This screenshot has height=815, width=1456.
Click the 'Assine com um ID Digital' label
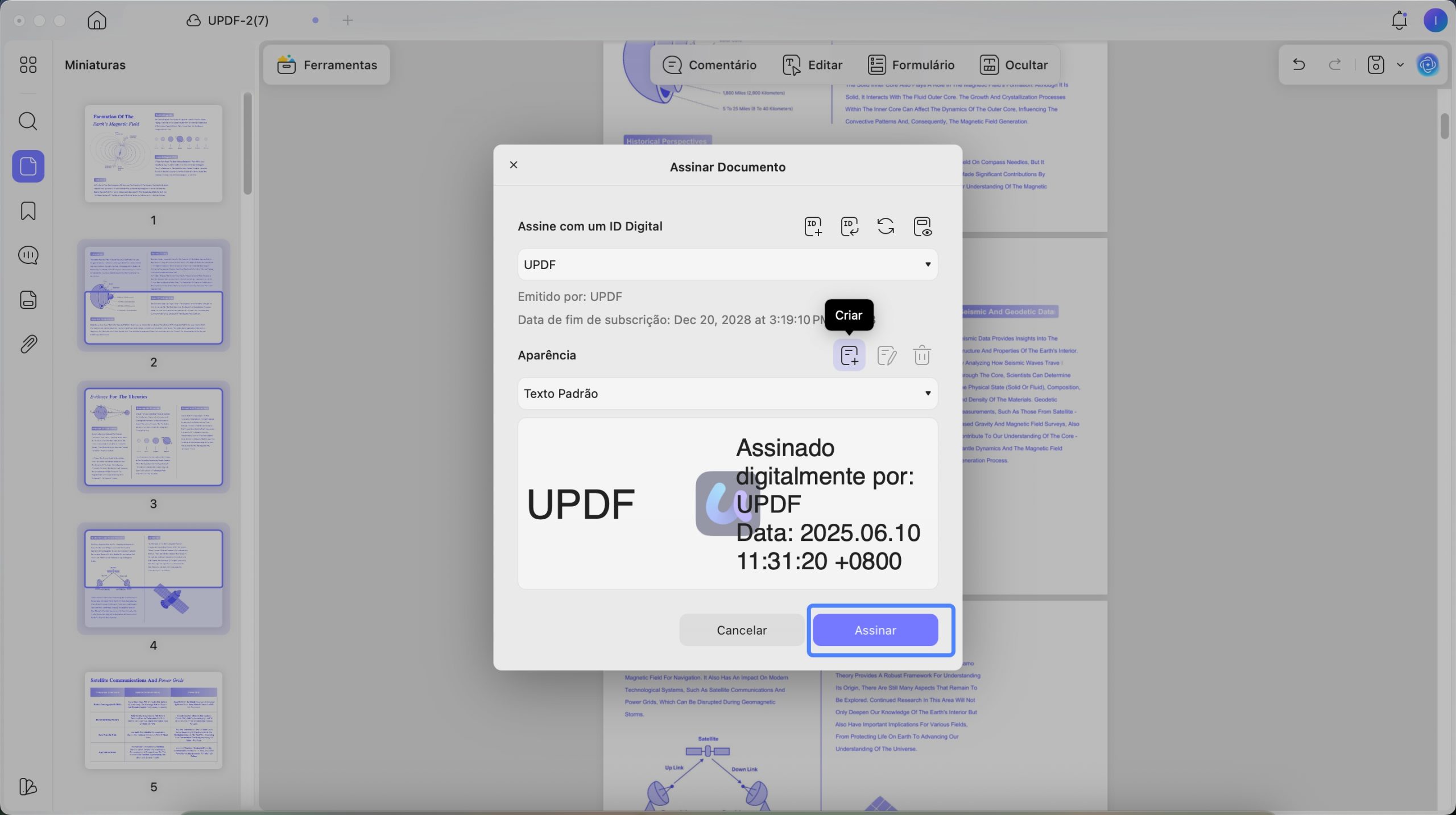coord(590,226)
